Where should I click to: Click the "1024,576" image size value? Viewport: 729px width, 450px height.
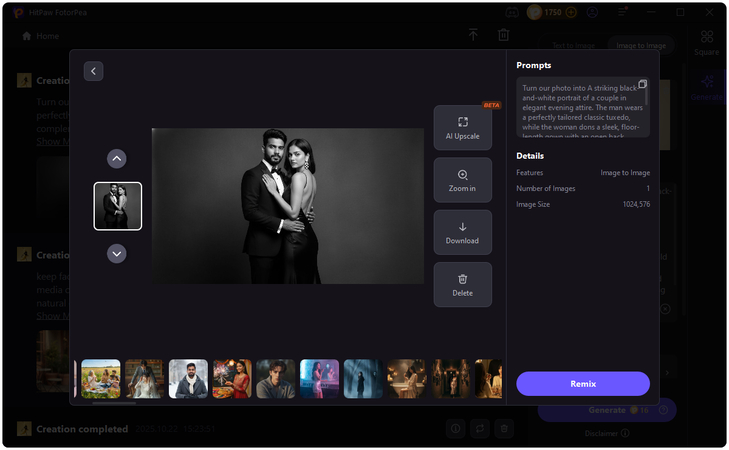tap(636, 204)
